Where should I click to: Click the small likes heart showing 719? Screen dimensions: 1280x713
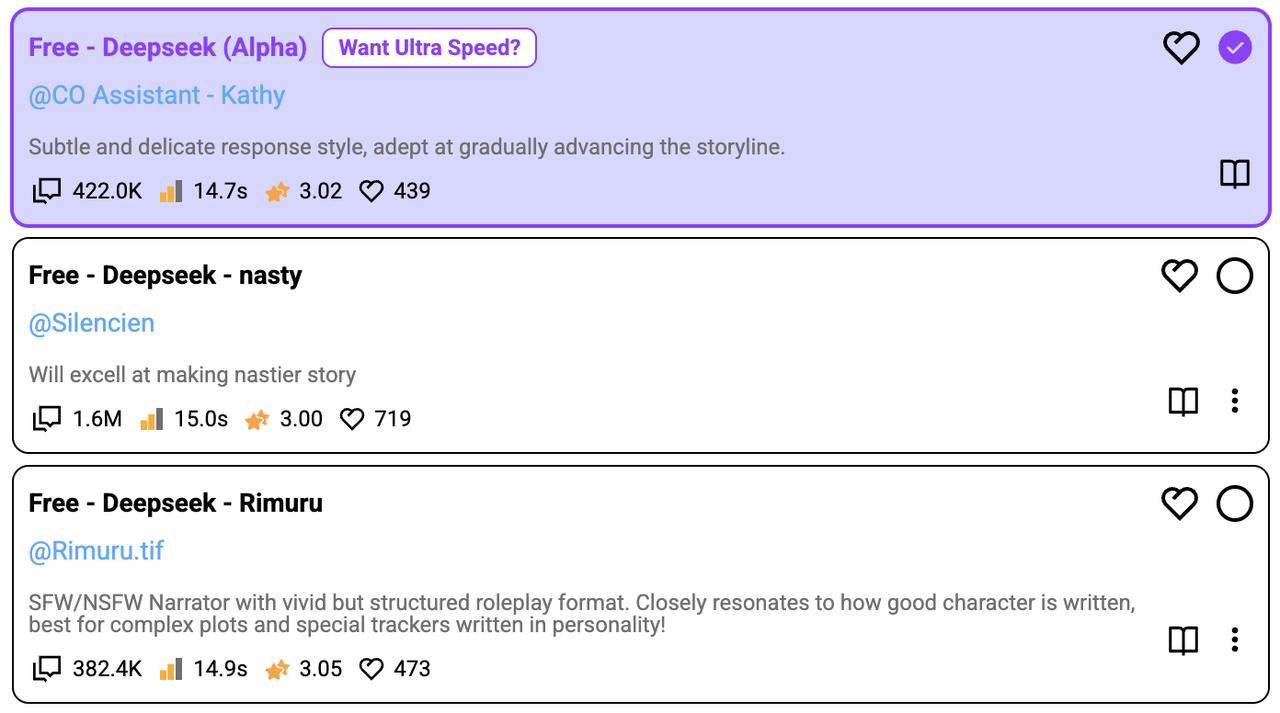352,419
